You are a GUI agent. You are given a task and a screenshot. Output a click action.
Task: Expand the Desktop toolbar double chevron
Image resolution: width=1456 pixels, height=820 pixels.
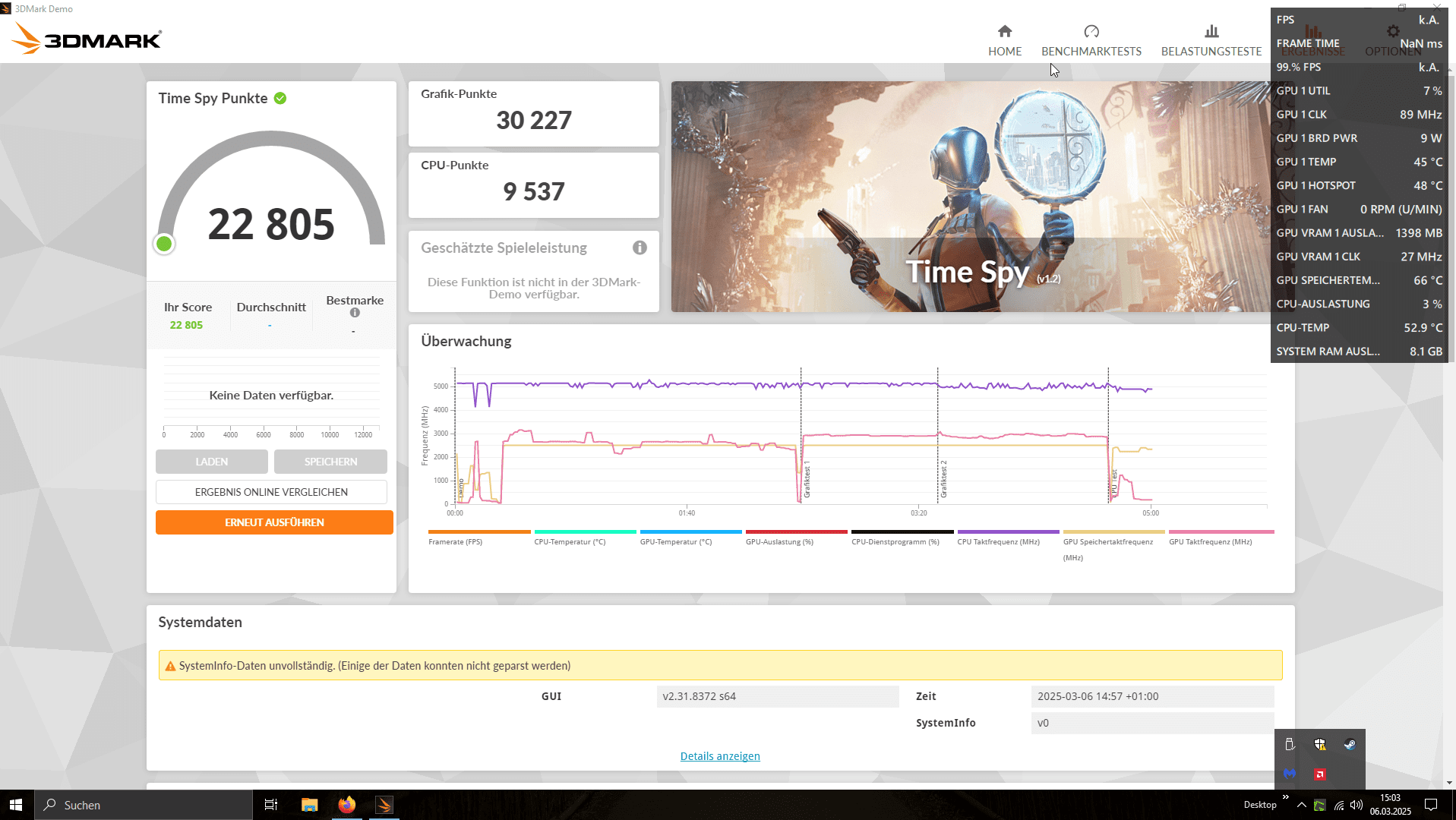pos(1285,797)
